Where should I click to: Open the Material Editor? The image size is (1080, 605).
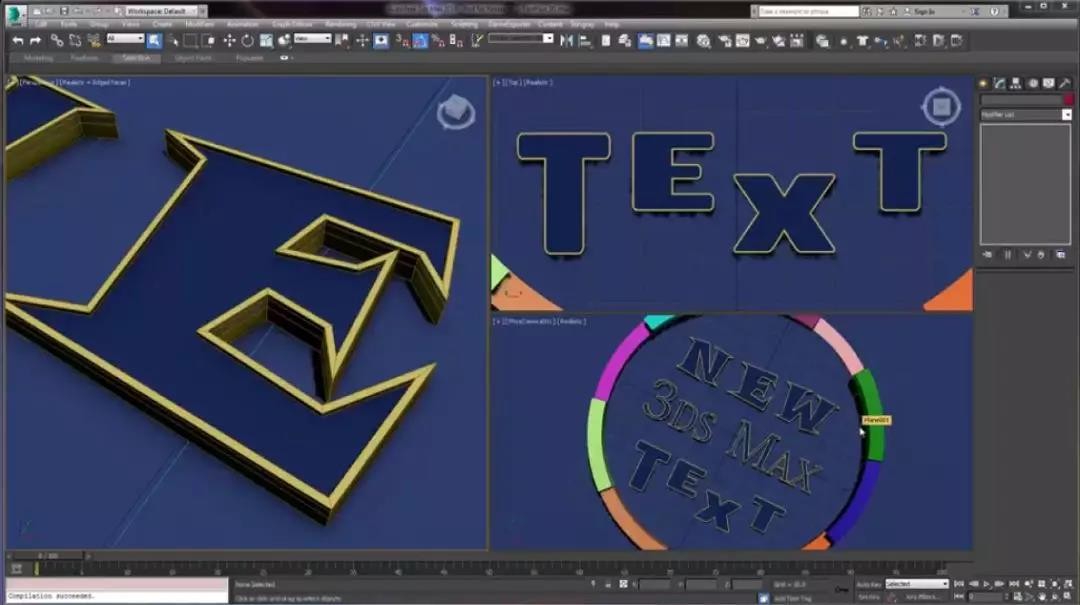(703, 41)
